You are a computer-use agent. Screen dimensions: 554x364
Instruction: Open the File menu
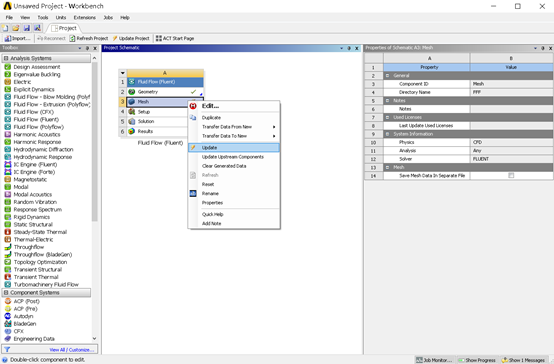(9, 17)
